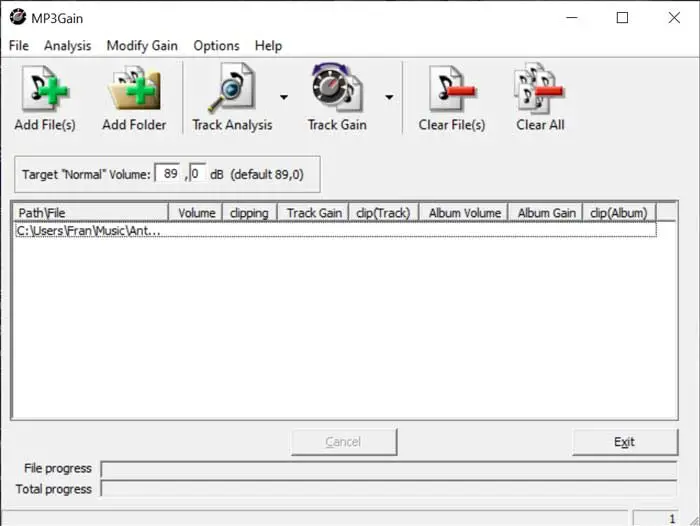
Task: Click the MP3Gain app icon in the title bar
Action: pos(18,17)
